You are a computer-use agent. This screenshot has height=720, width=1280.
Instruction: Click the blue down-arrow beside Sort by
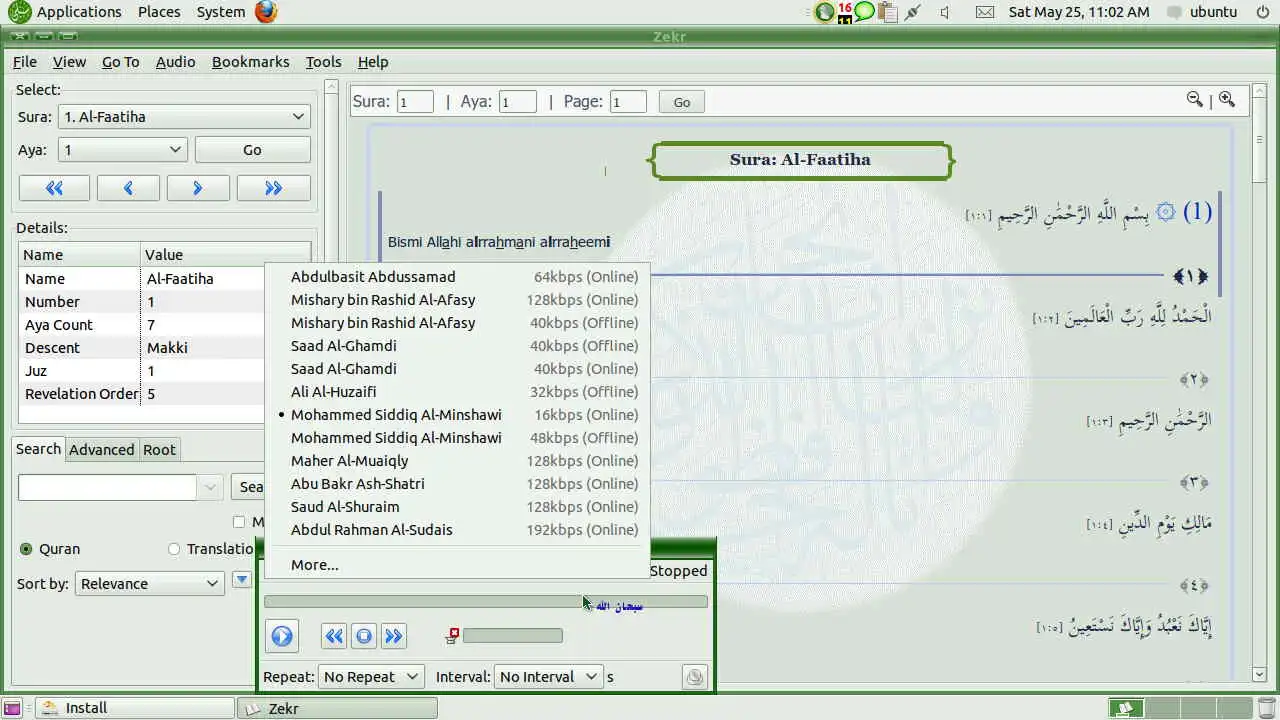tap(241, 580)
